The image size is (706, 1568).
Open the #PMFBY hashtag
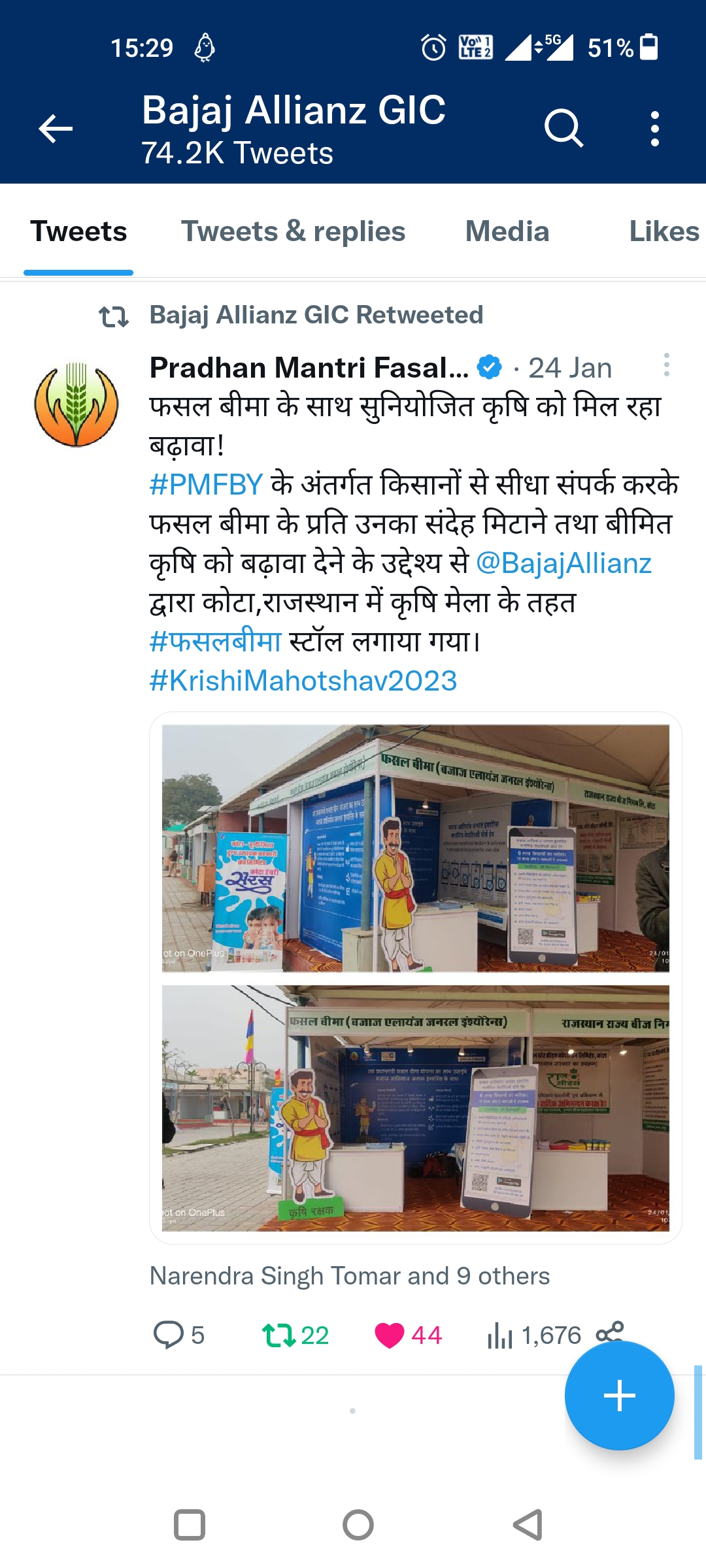[206, 485]
